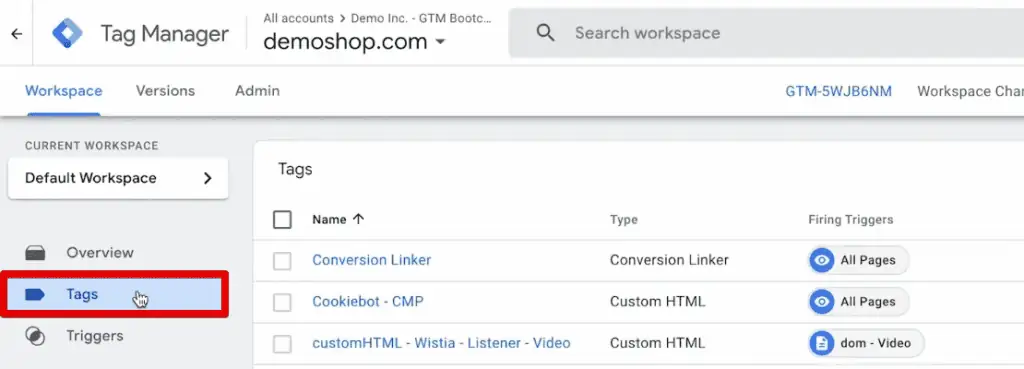Click the eye icon in Conversion Linker's trigger
The width and height of the screenshot is (1024, 369).
click(x=822, y=260)
